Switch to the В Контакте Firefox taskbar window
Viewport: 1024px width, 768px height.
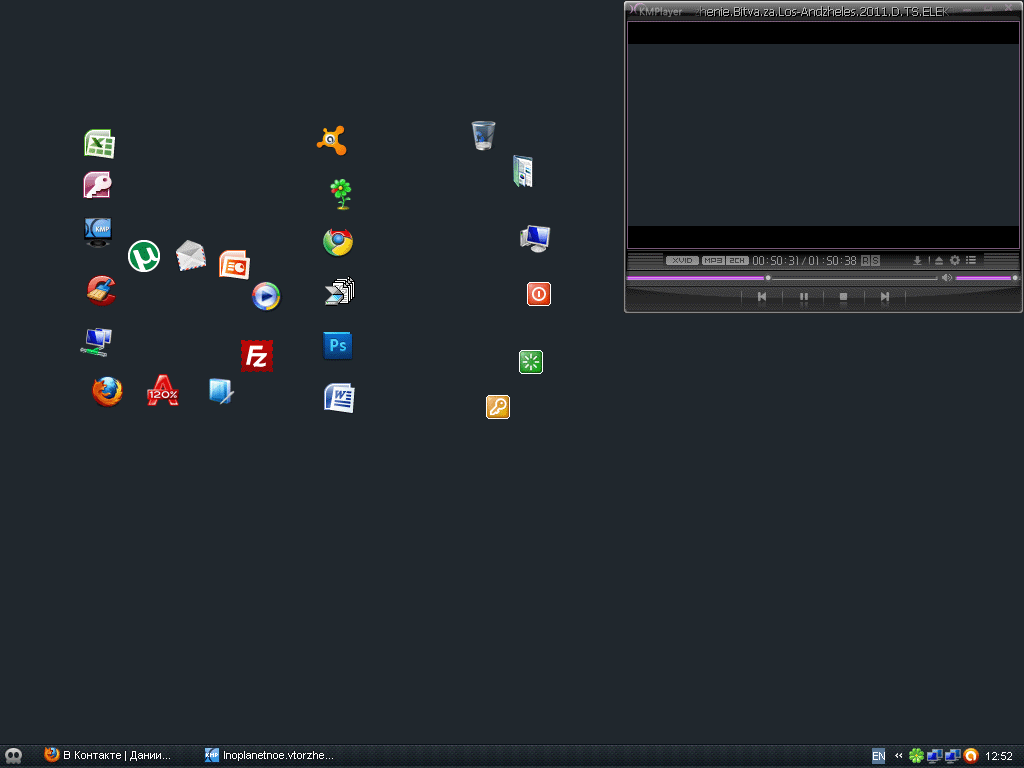tap(108, 755)
